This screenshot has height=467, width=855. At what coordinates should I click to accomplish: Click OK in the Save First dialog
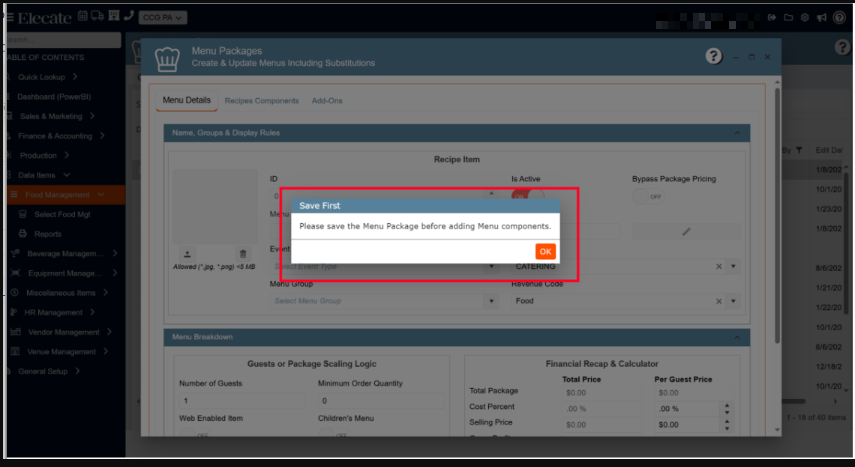(x=545, y=251)
